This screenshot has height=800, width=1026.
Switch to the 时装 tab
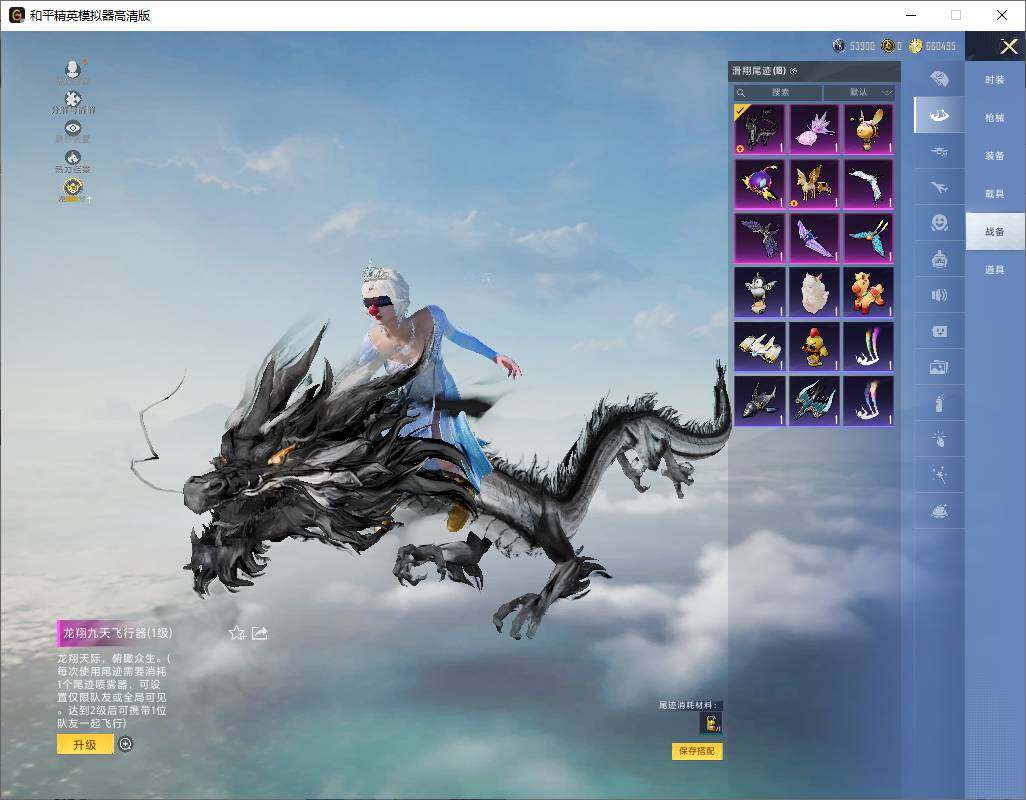click(995, 80)
